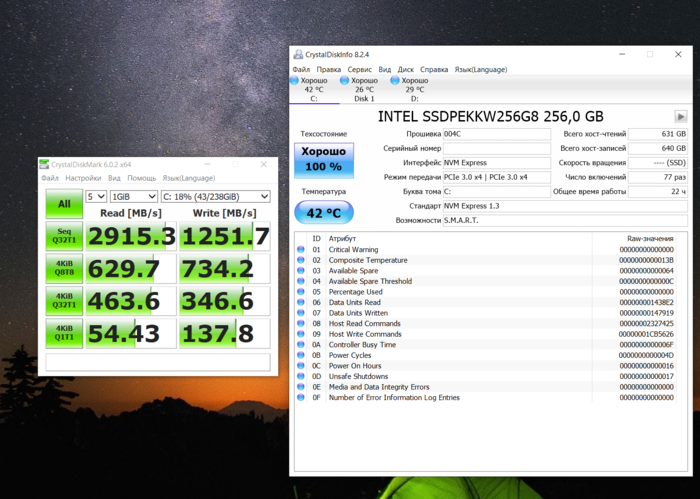Open Вид menu in CrystalDiskMark
This screenshot has height=499, width=700.
click(114, 178)
